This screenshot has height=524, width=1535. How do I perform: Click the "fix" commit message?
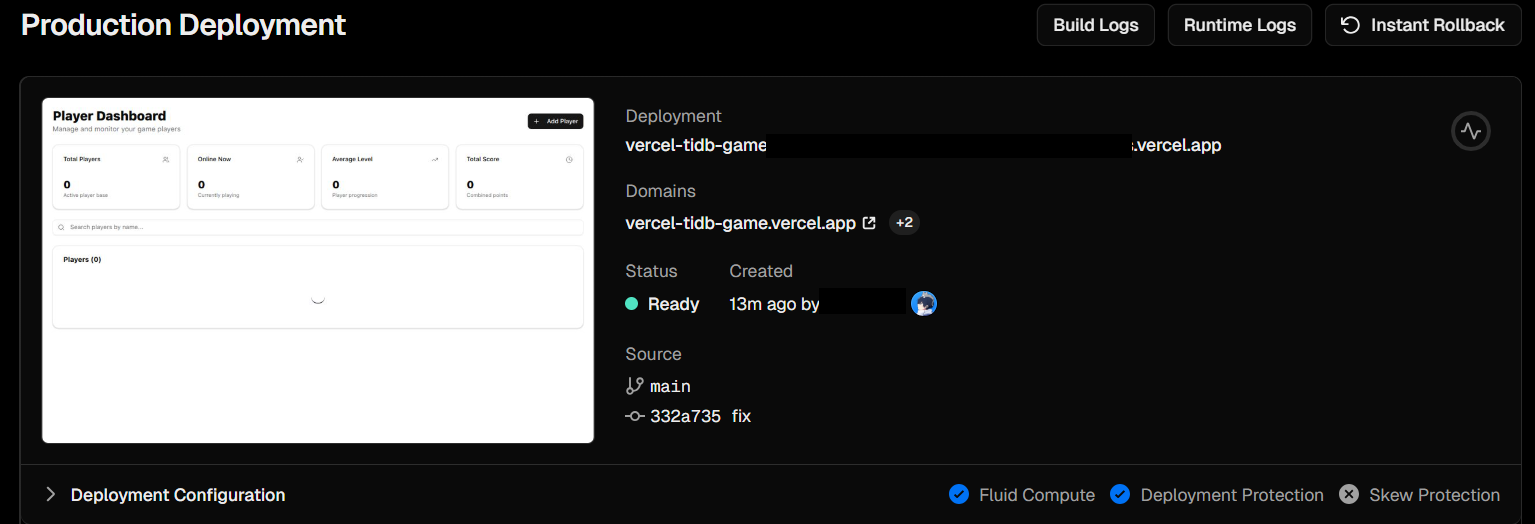[741, 416]
